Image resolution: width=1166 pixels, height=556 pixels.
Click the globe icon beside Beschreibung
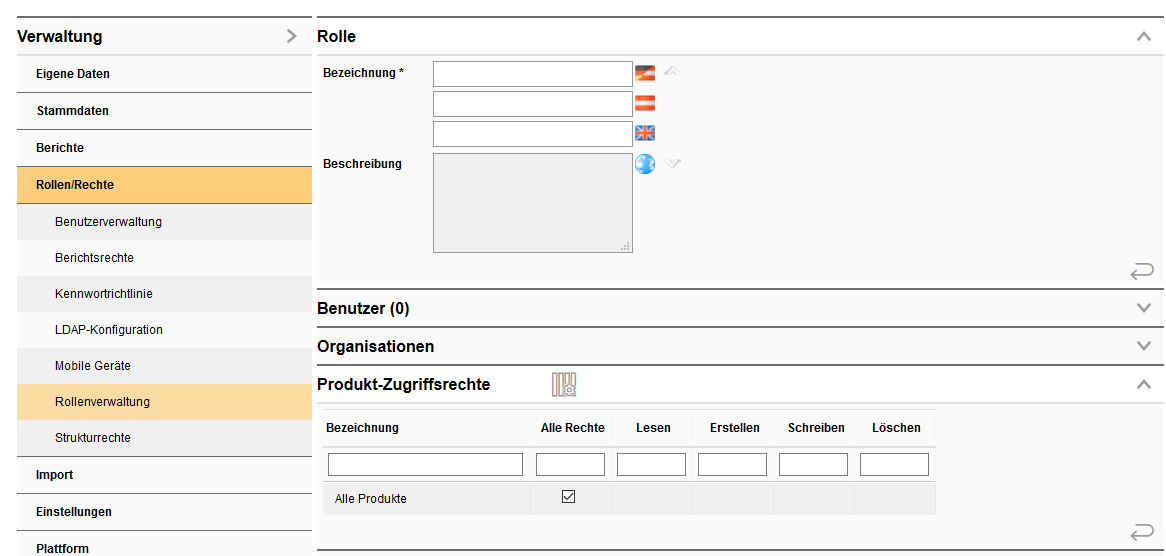(645, 164)
